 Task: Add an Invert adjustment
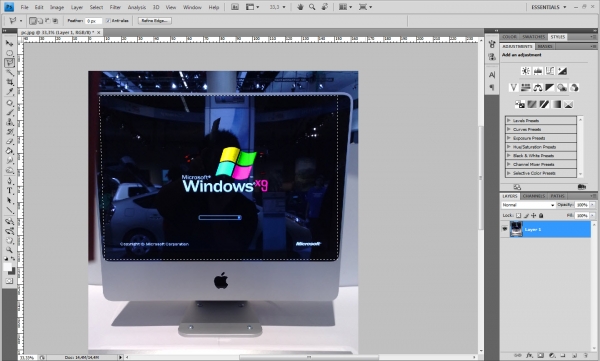coord(520,104)
